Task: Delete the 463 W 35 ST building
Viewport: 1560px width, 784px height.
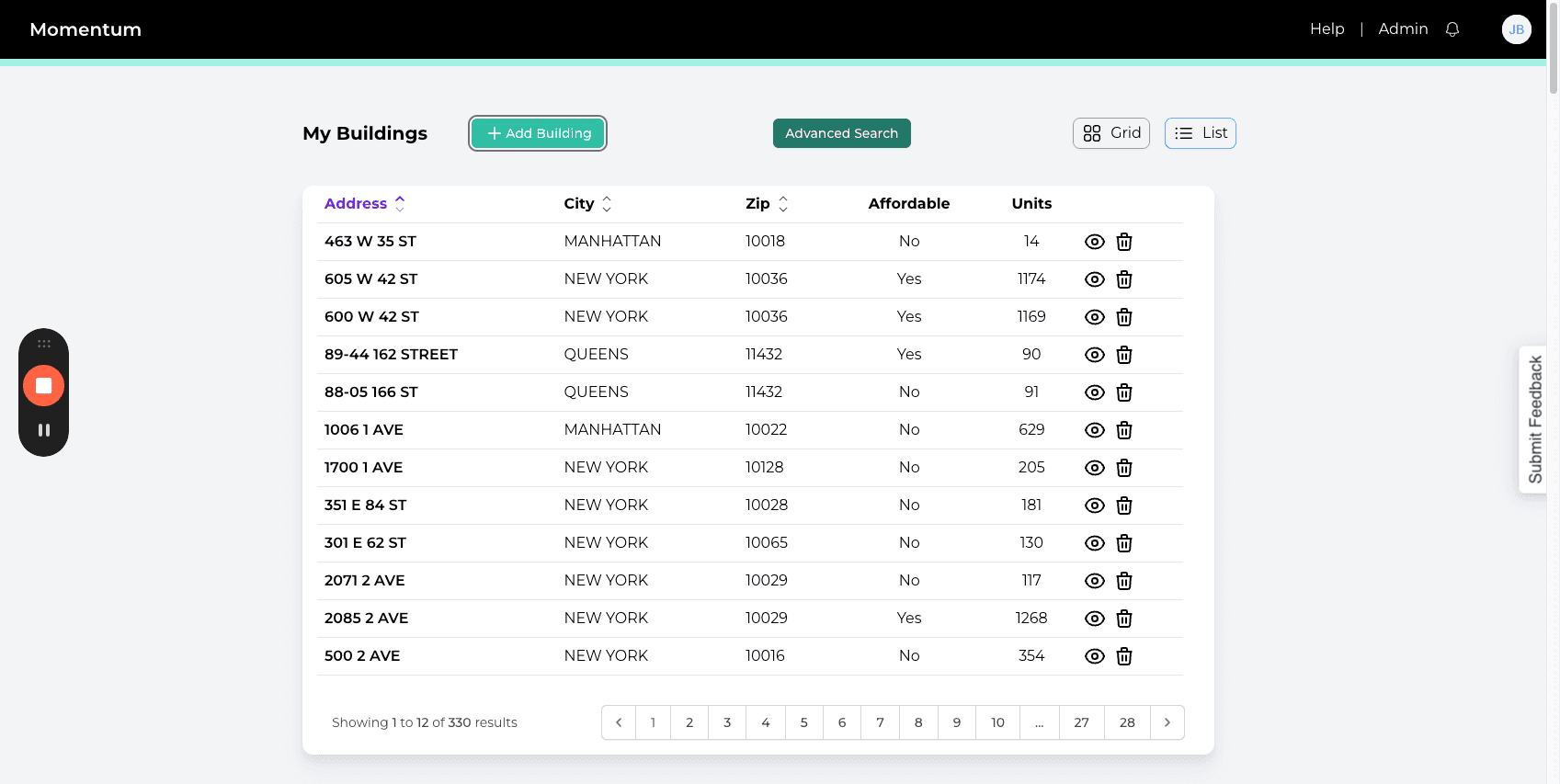Action: (1123, 242)
